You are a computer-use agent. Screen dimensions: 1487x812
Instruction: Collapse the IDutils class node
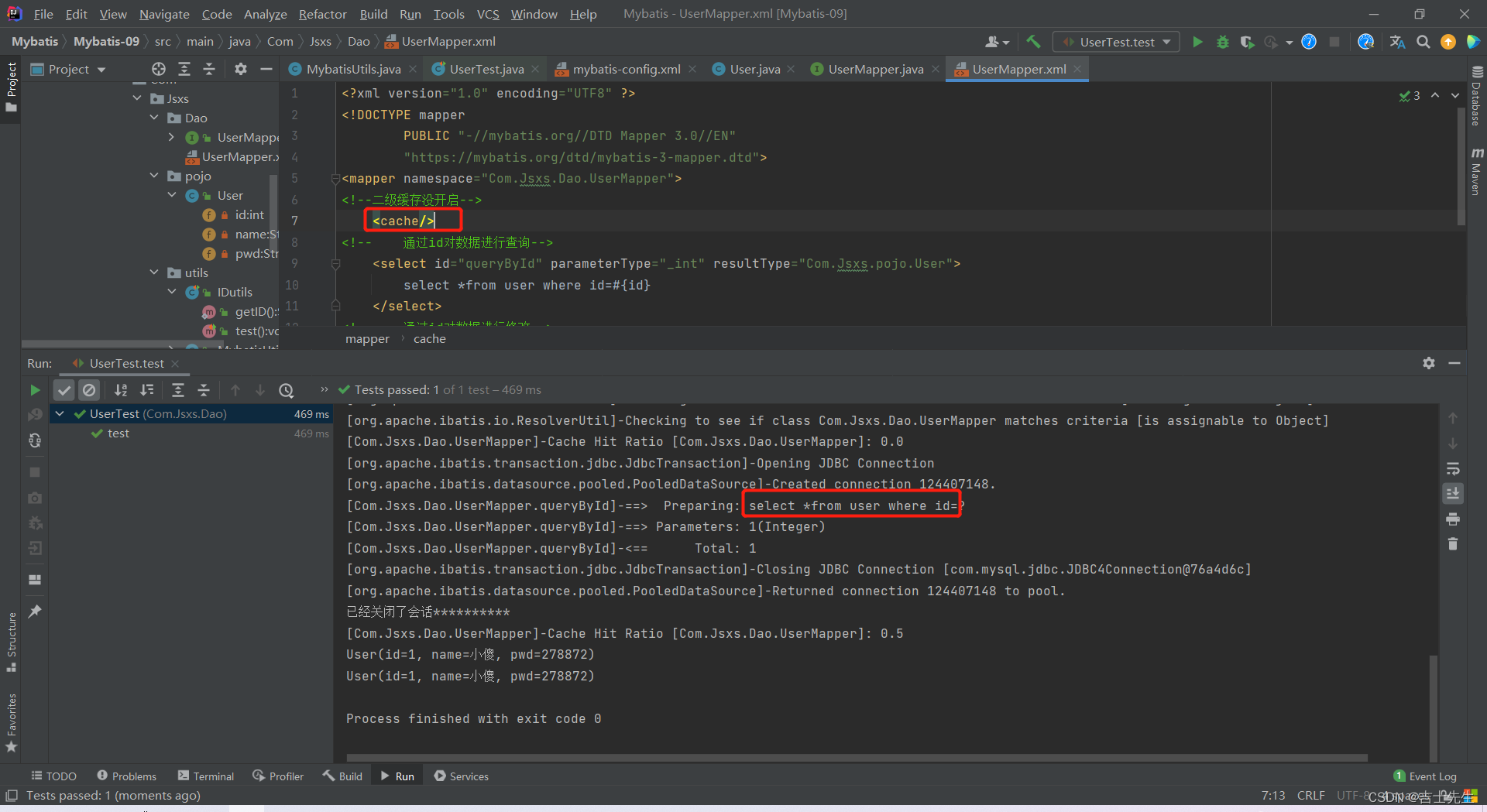tap(171, 292)
